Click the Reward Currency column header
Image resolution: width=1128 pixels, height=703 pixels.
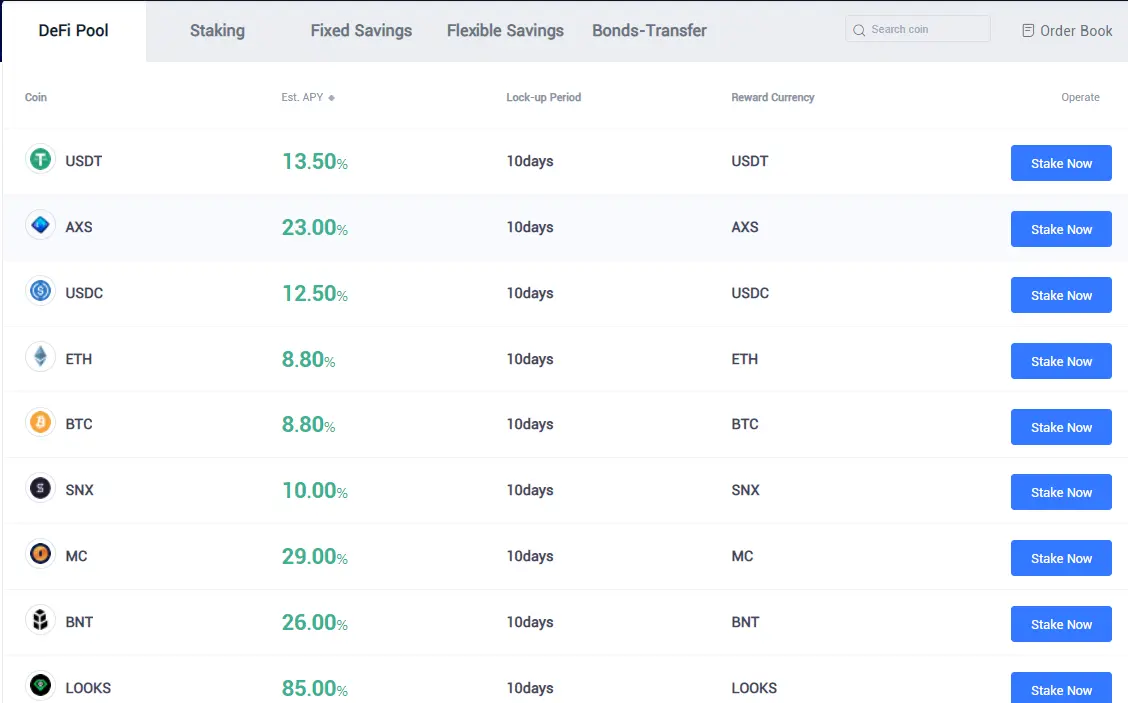point(773,97)
